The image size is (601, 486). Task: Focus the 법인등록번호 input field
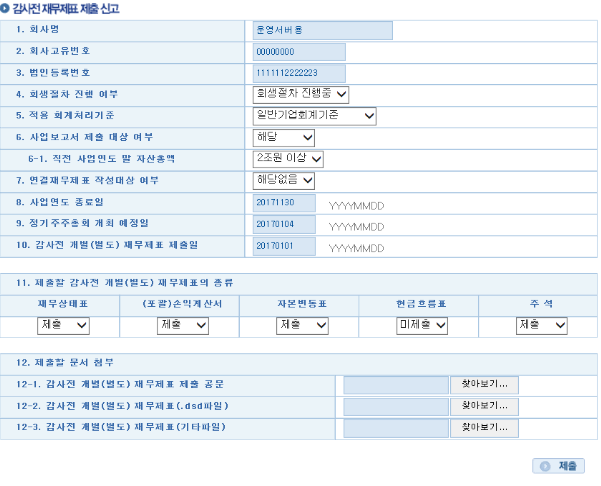[298, 73]
